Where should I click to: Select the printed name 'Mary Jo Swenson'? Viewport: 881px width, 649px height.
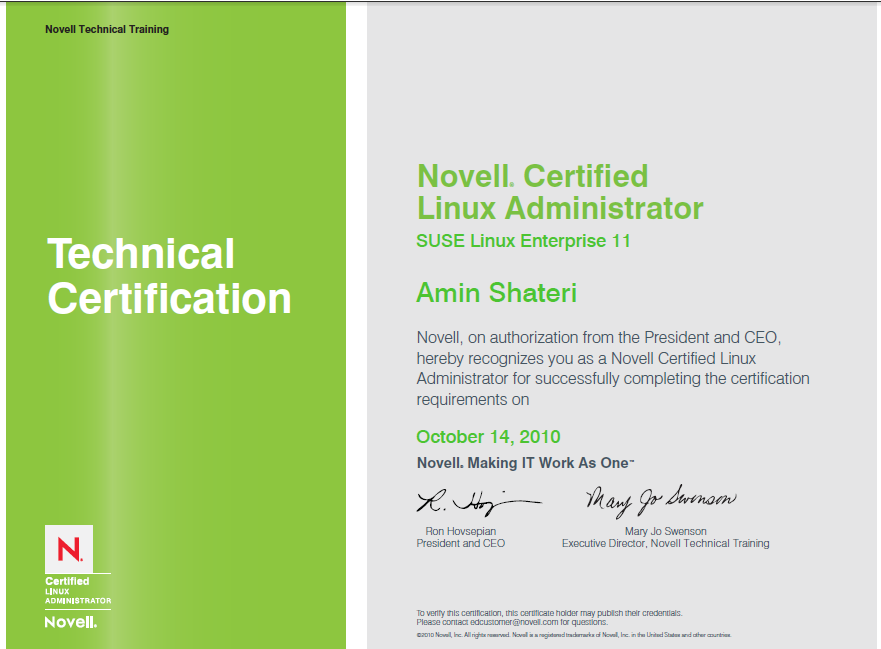(666, 531)
